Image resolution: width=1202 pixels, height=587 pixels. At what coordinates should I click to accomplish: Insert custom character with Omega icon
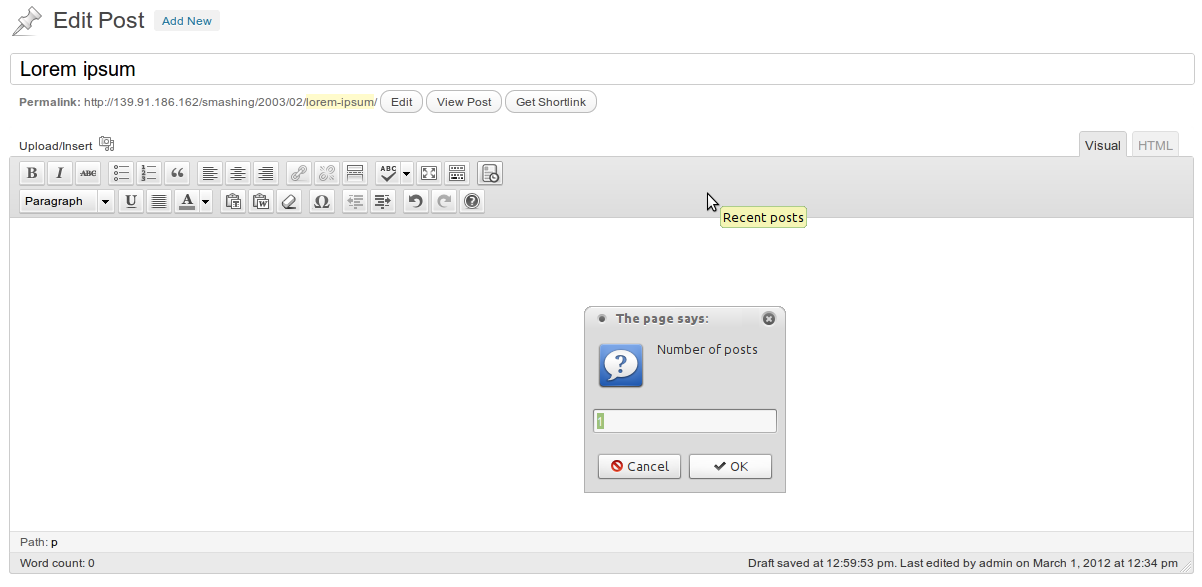(x=321, y=201)
